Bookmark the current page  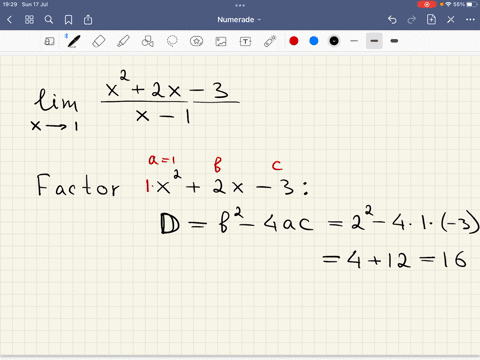68,20
